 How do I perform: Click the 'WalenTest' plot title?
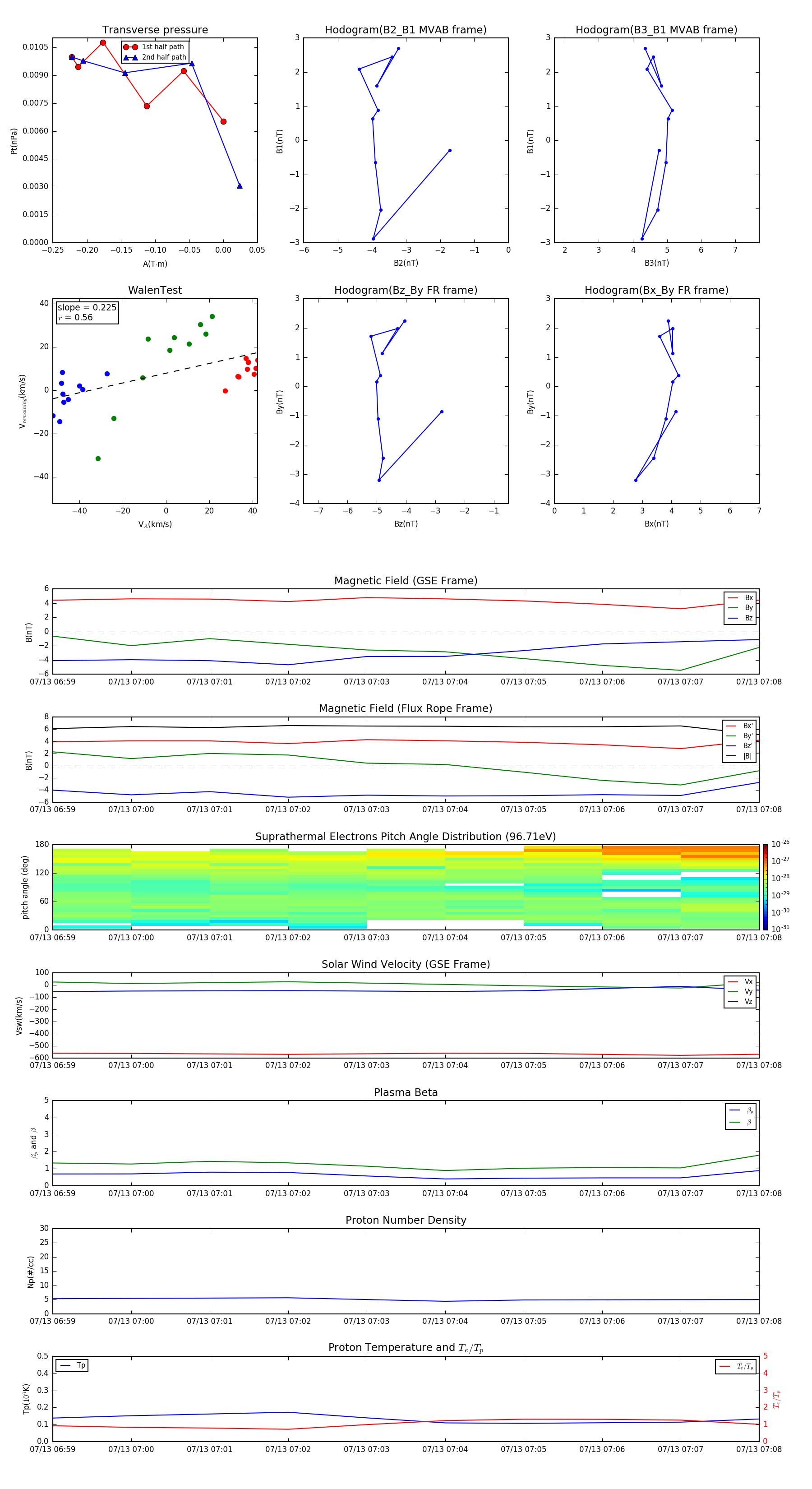(155, 290)
